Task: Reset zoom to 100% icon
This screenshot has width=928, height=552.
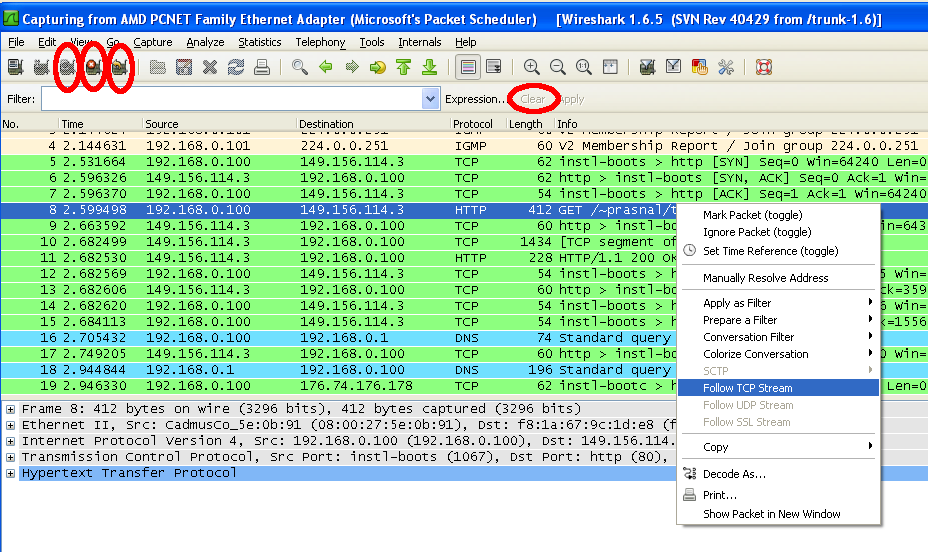Action: pyautogui.click(x=584, y=67)
